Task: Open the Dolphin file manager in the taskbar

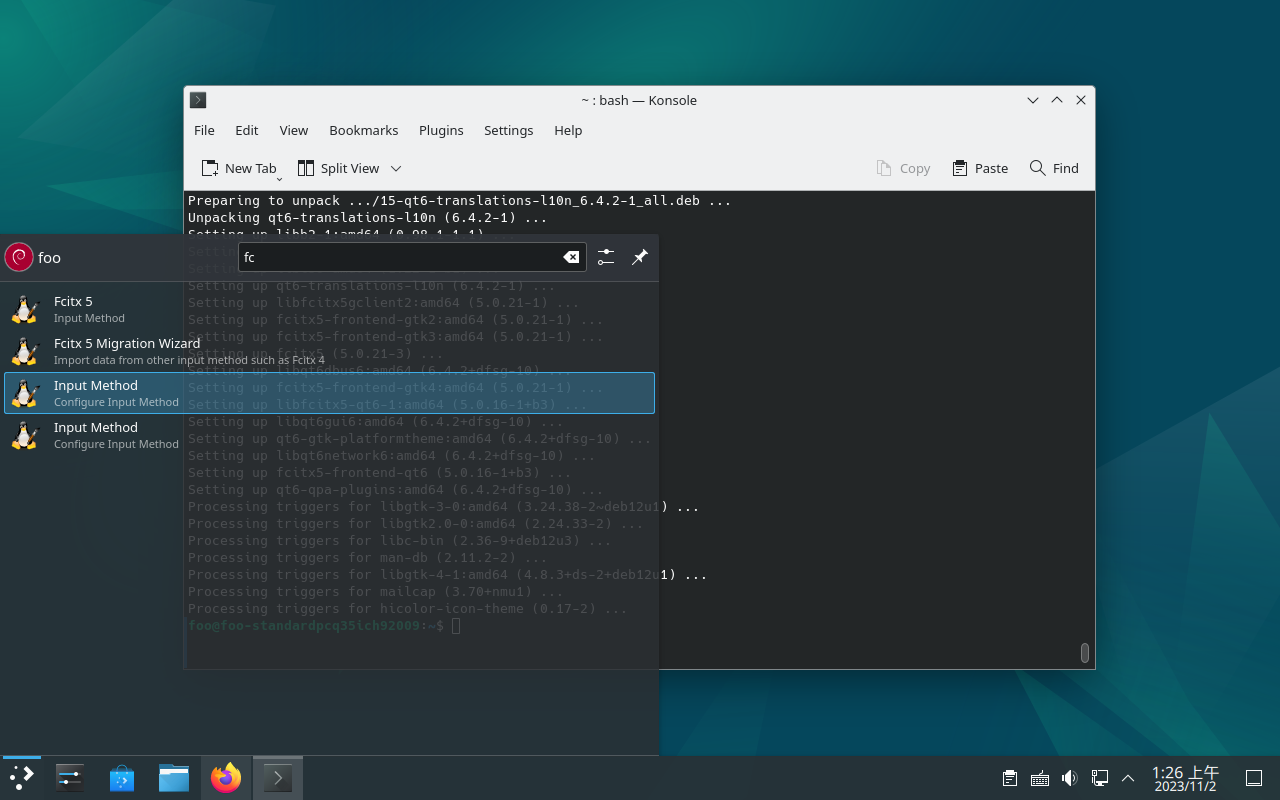Action: [x=174, y=778]
